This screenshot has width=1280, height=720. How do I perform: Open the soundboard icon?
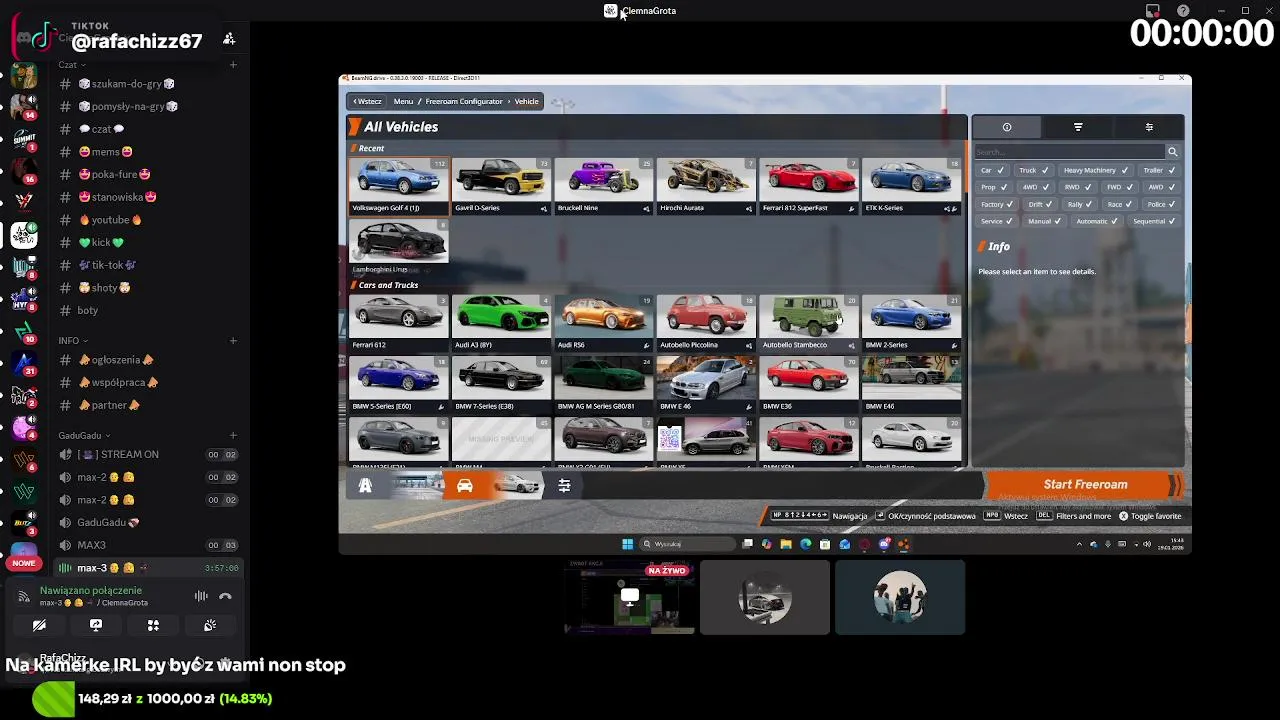(210, 625)
